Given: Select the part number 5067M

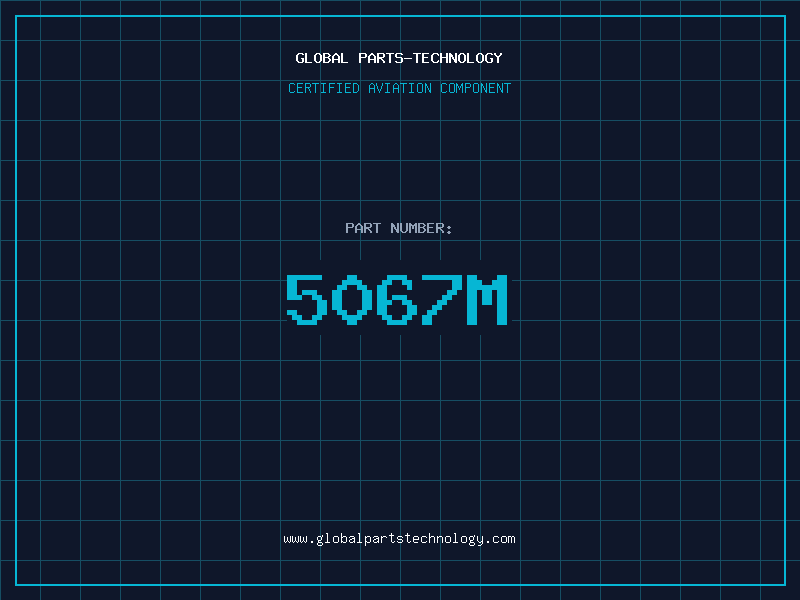Looking at the screenshot, I should tap(397, 299).
